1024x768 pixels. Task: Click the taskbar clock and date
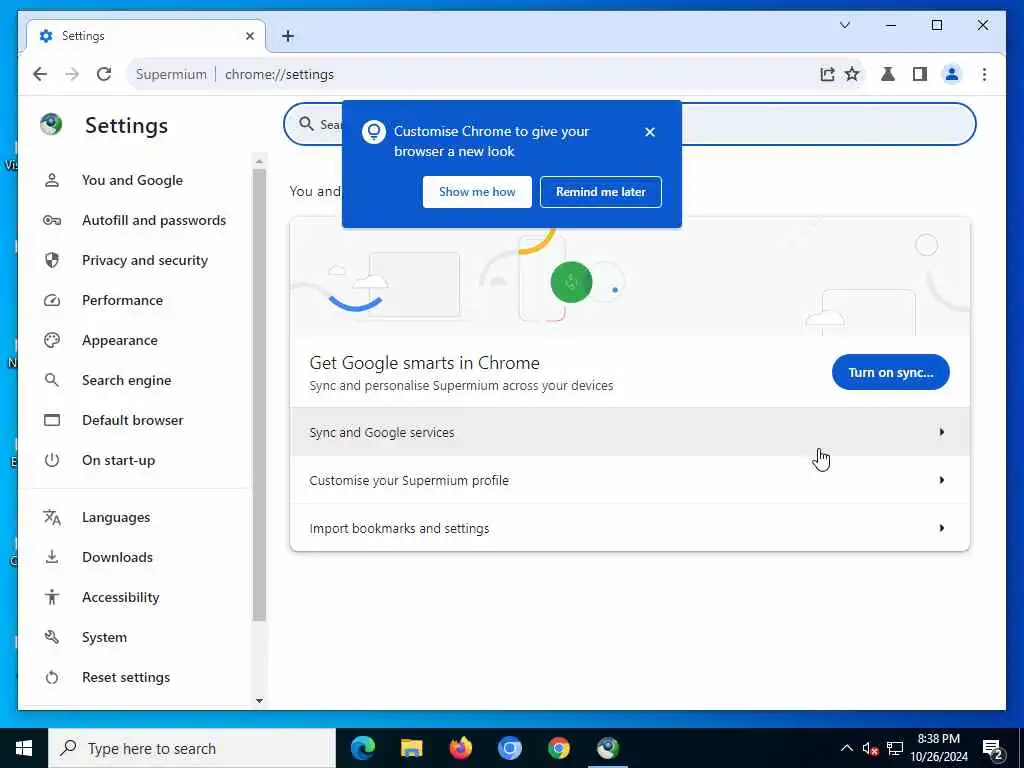pos(939,748)
